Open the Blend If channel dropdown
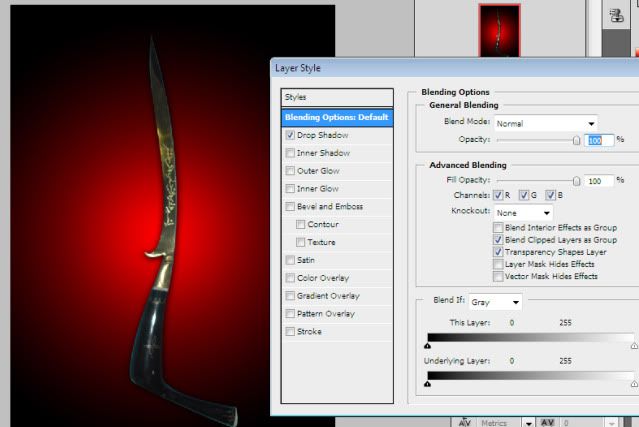Viewport: 639px width, 427px height. pos(495,302)
